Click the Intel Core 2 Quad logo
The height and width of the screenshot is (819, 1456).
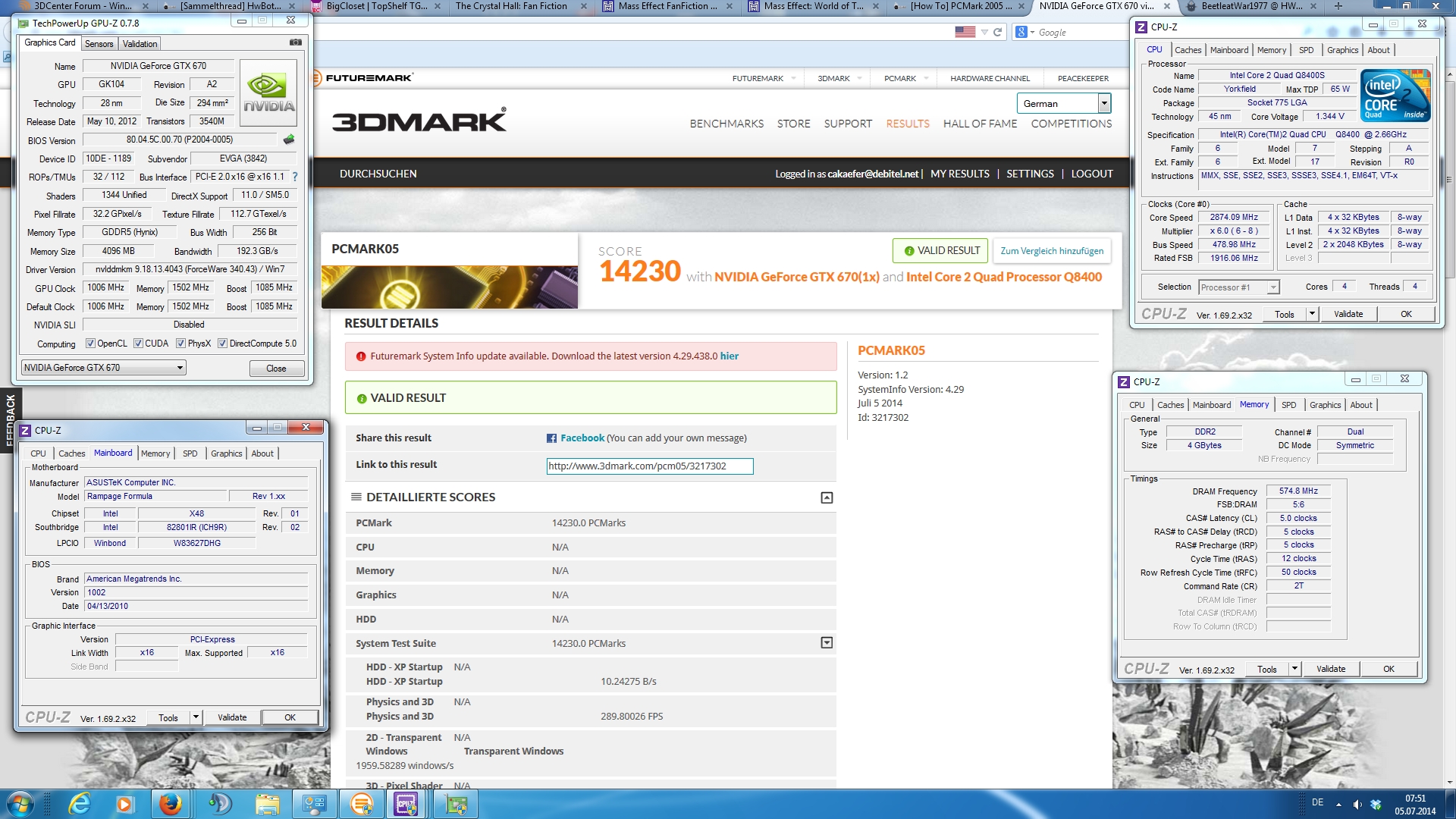tap(1395, 96)
